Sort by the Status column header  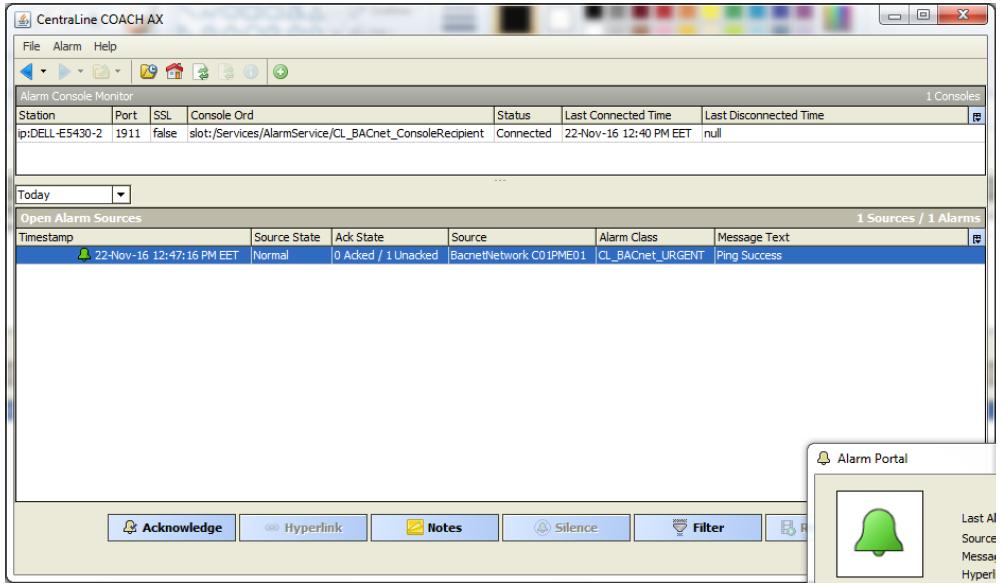tap(528, 115)
